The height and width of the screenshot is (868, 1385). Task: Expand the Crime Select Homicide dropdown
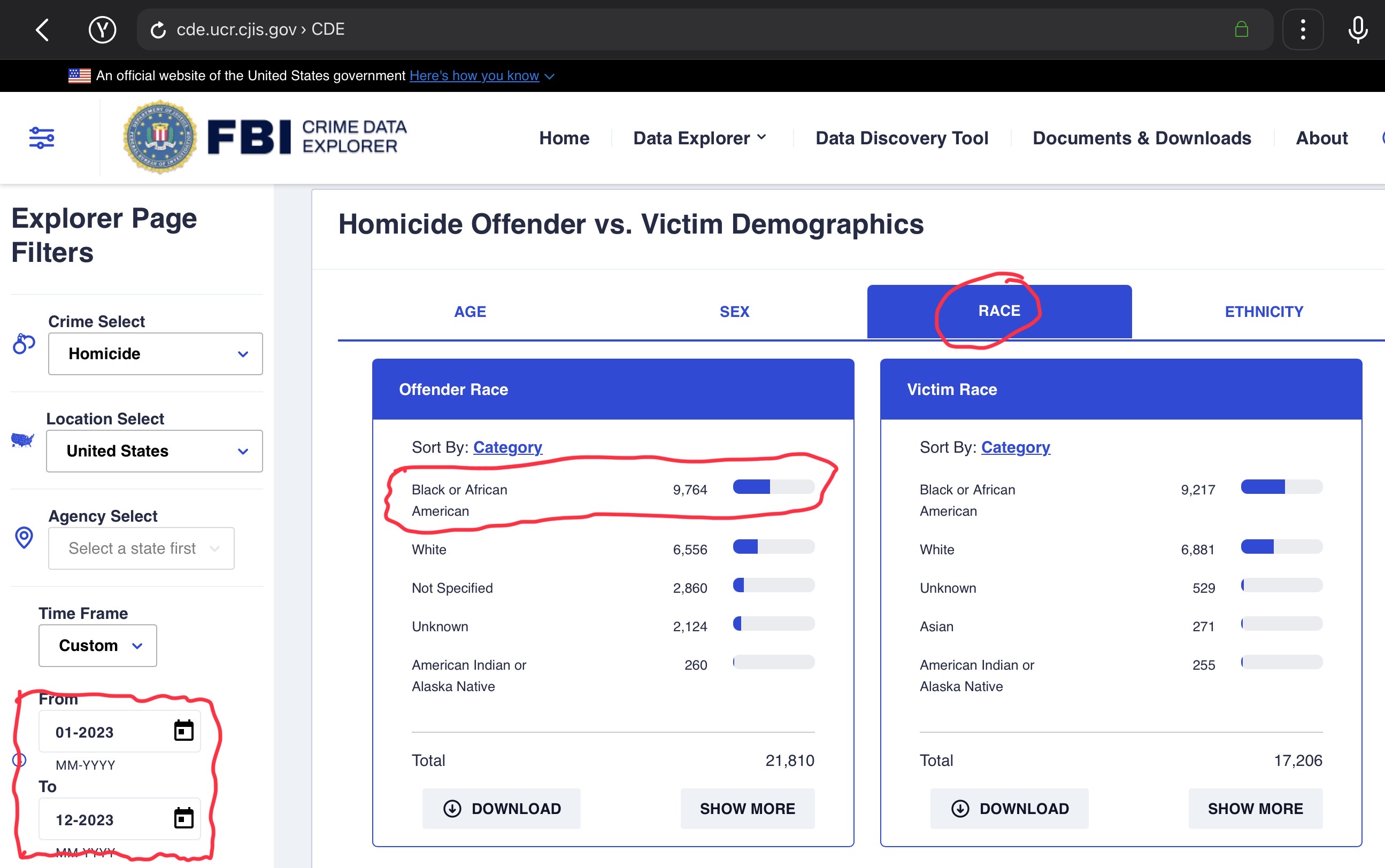155,354
